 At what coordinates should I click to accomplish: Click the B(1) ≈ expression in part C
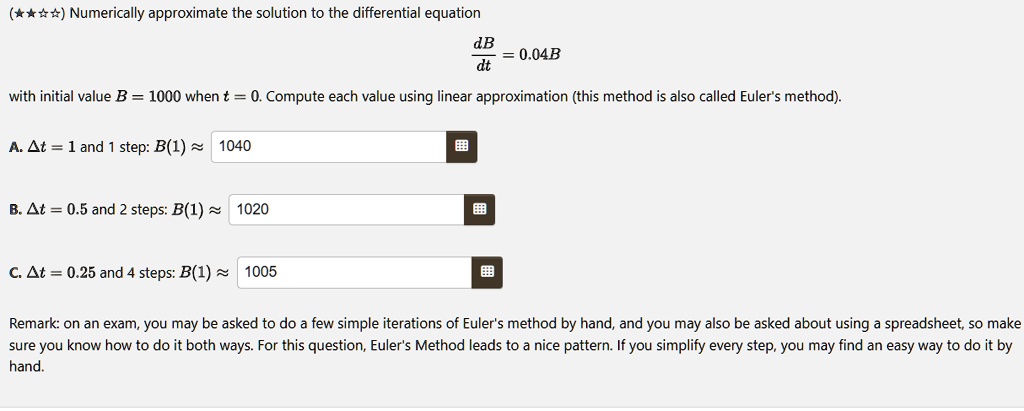click(204, 272)
